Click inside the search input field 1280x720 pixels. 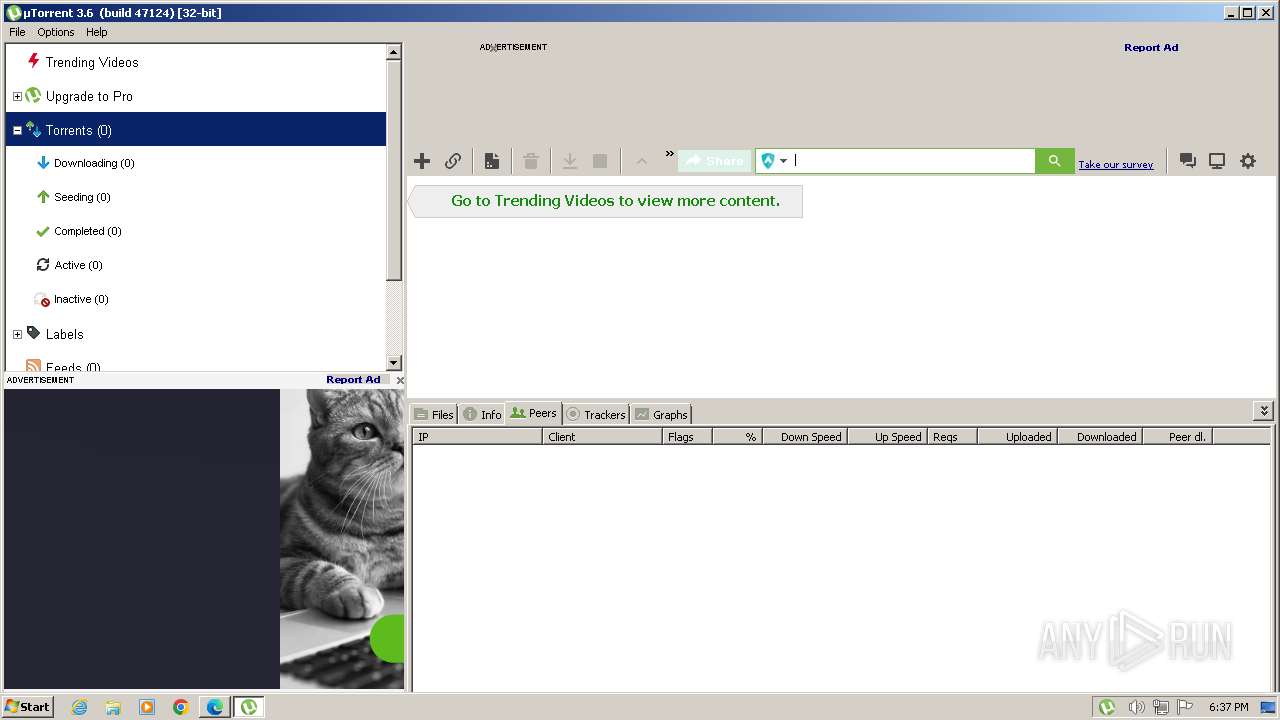pyautogui.click(x=913, y=161)
